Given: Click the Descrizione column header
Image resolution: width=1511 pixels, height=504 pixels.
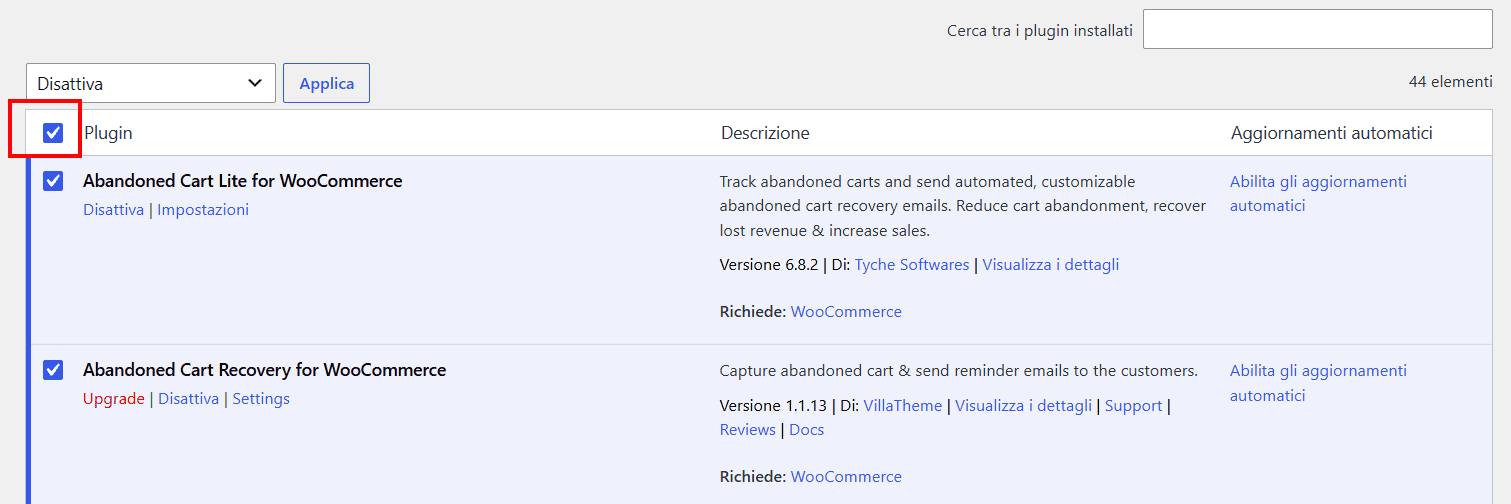Looking at the screenshot, I should (x=765, y=133).
